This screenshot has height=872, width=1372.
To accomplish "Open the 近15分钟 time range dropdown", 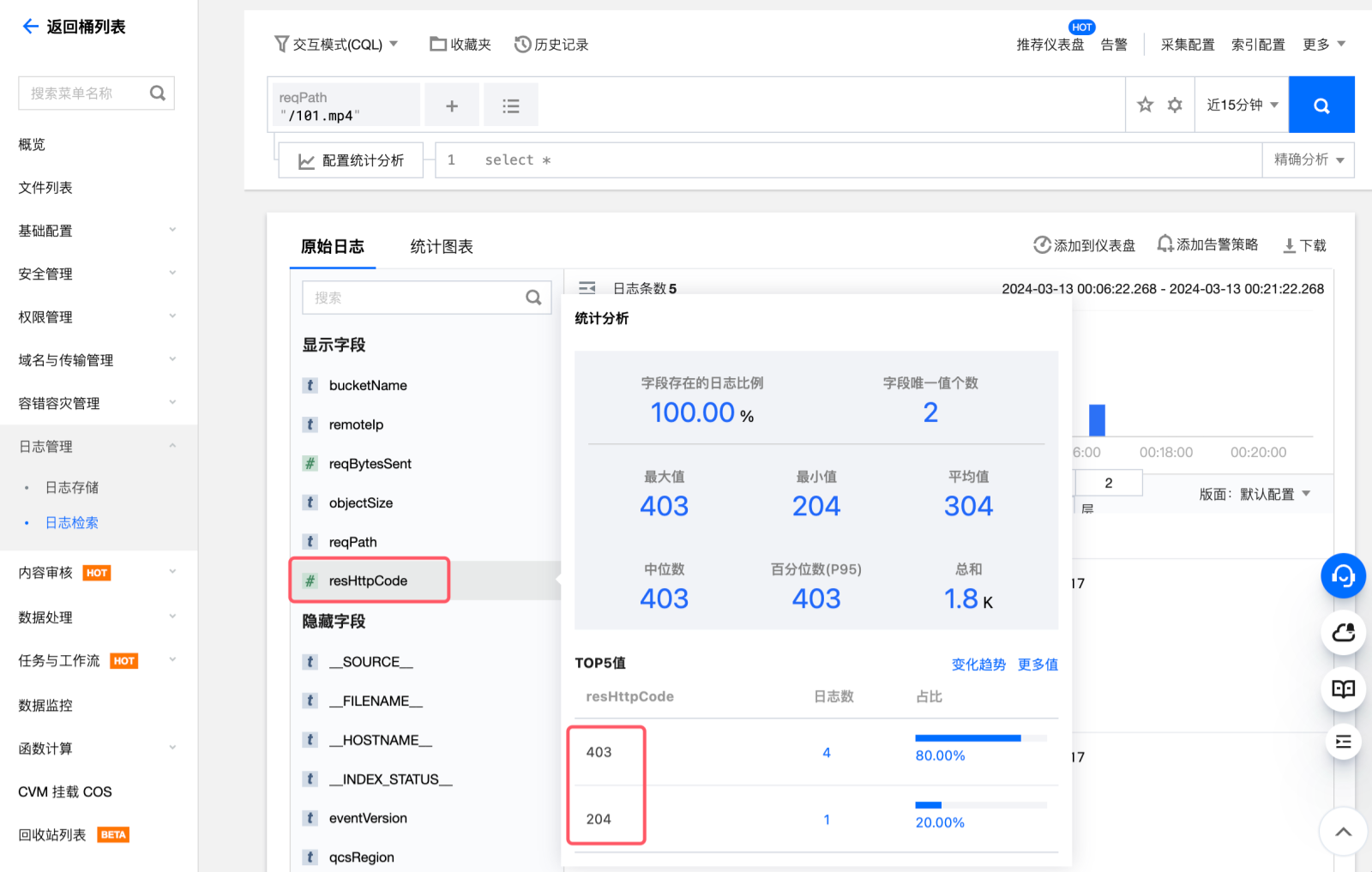I will click(x=1242, y=105).
